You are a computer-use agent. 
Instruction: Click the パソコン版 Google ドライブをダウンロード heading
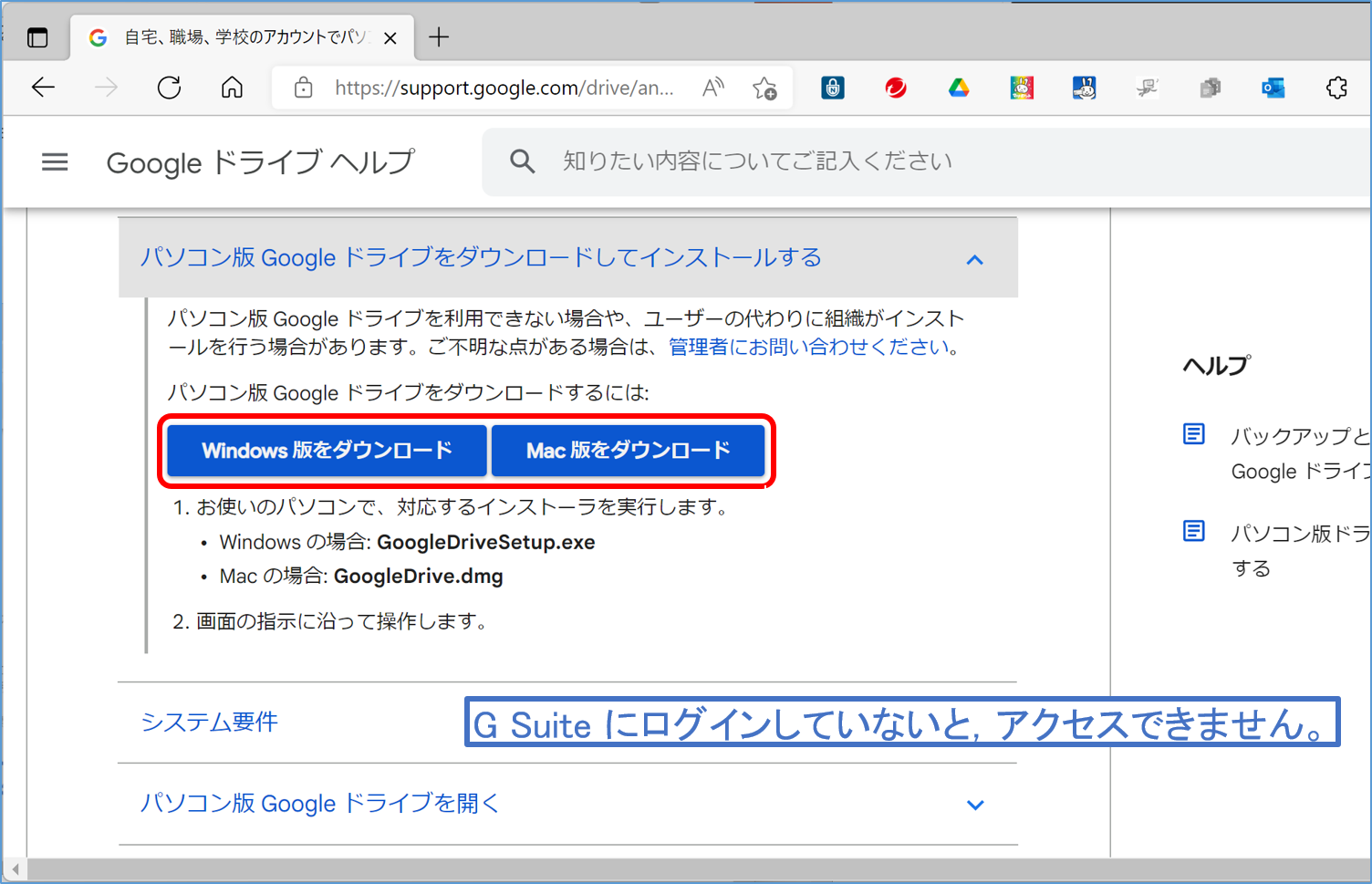click(x=481, y=258)
